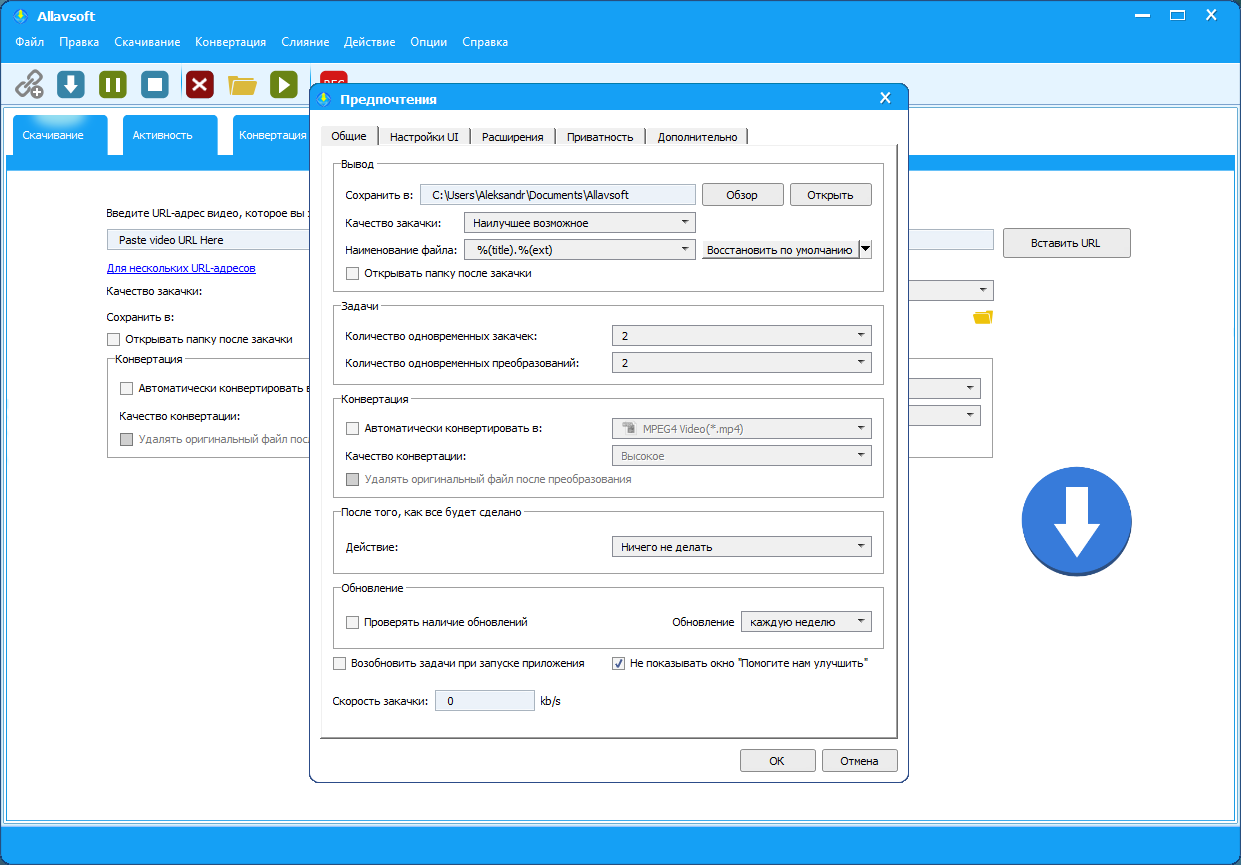Close the Предпочтения dialog with X
The width and height of the screenshot is (1241, 865).
pos(885,98)
